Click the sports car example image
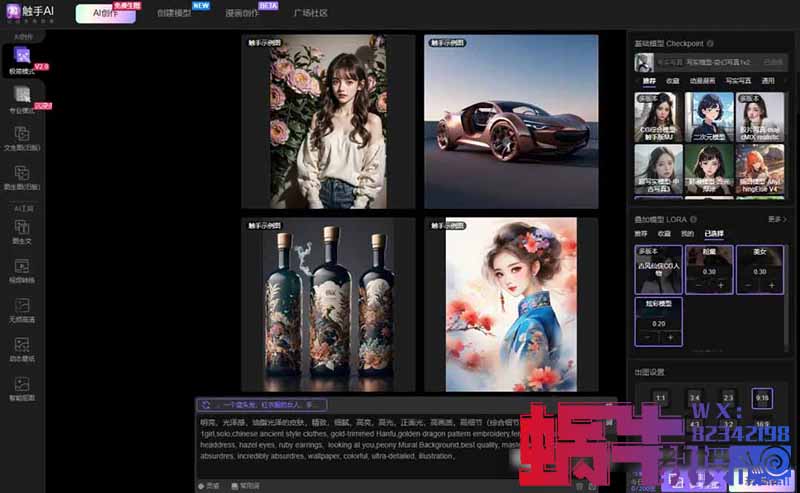The width and height of the screenshot is (800, 493). click(x=510, y=122)
